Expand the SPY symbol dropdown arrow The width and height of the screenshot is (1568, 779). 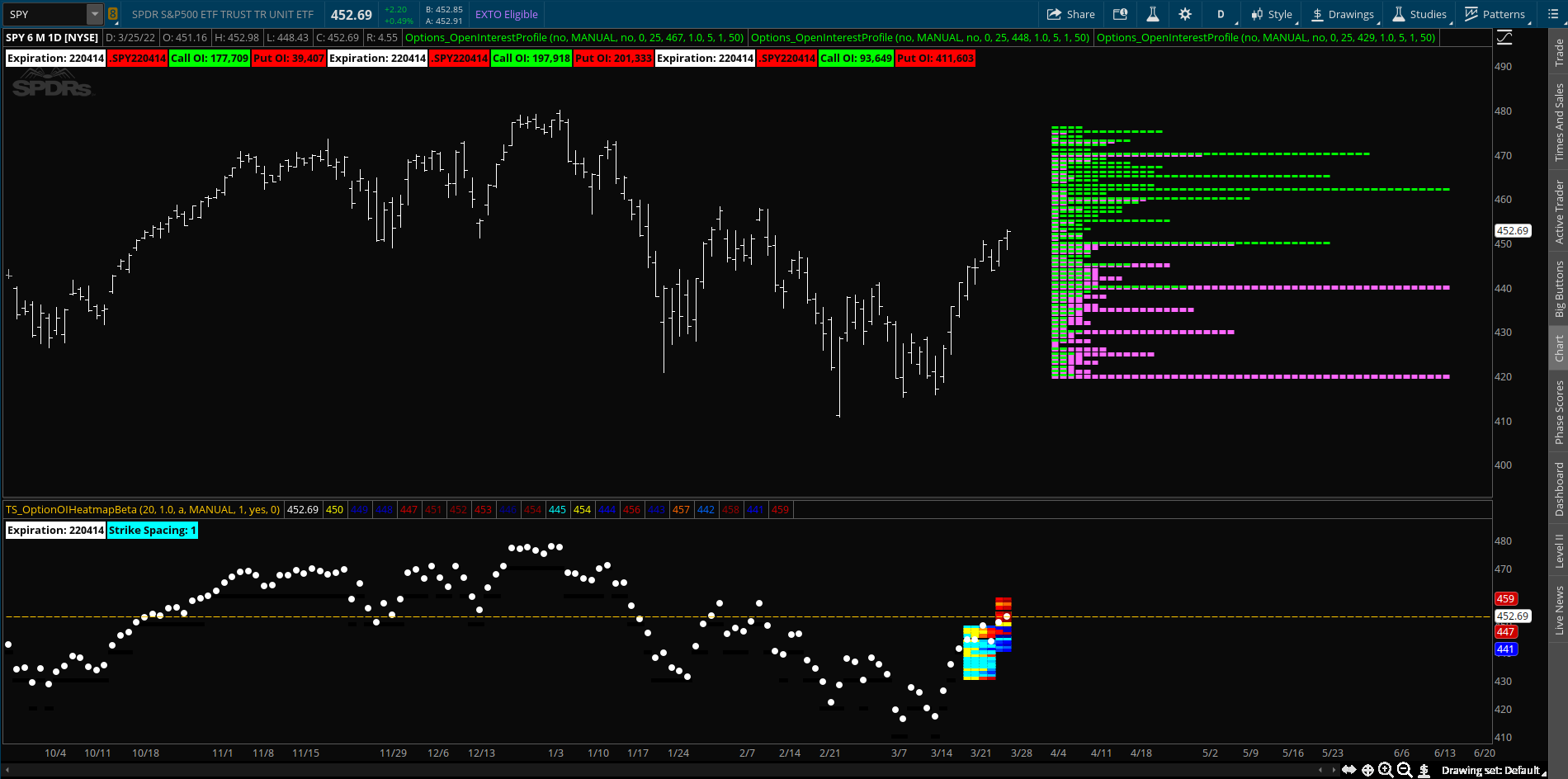pos(95,14)
